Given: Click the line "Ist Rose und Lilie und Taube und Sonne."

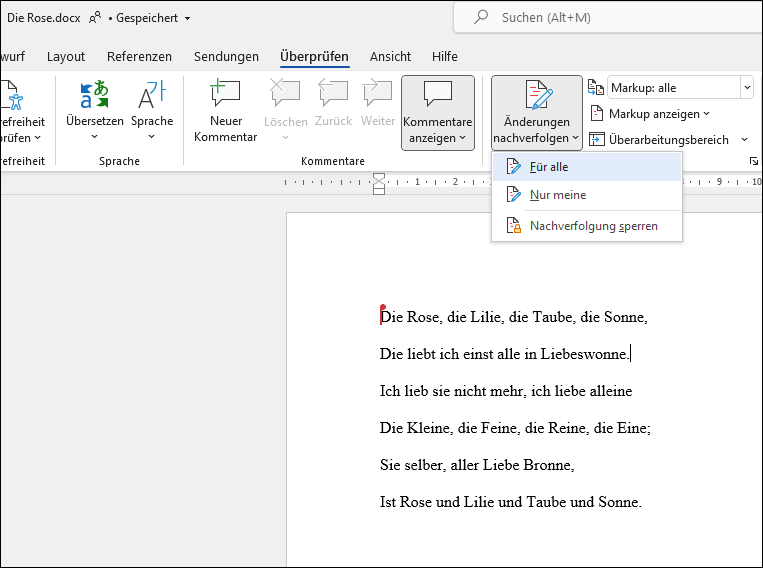Looking at the screenshot, I should [510, 502].
